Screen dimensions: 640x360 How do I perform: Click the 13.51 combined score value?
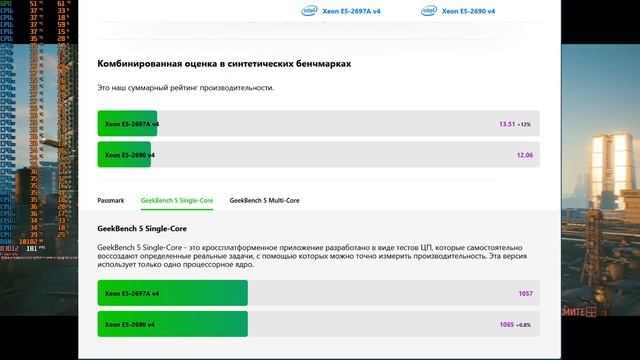[x=507, y=124]
